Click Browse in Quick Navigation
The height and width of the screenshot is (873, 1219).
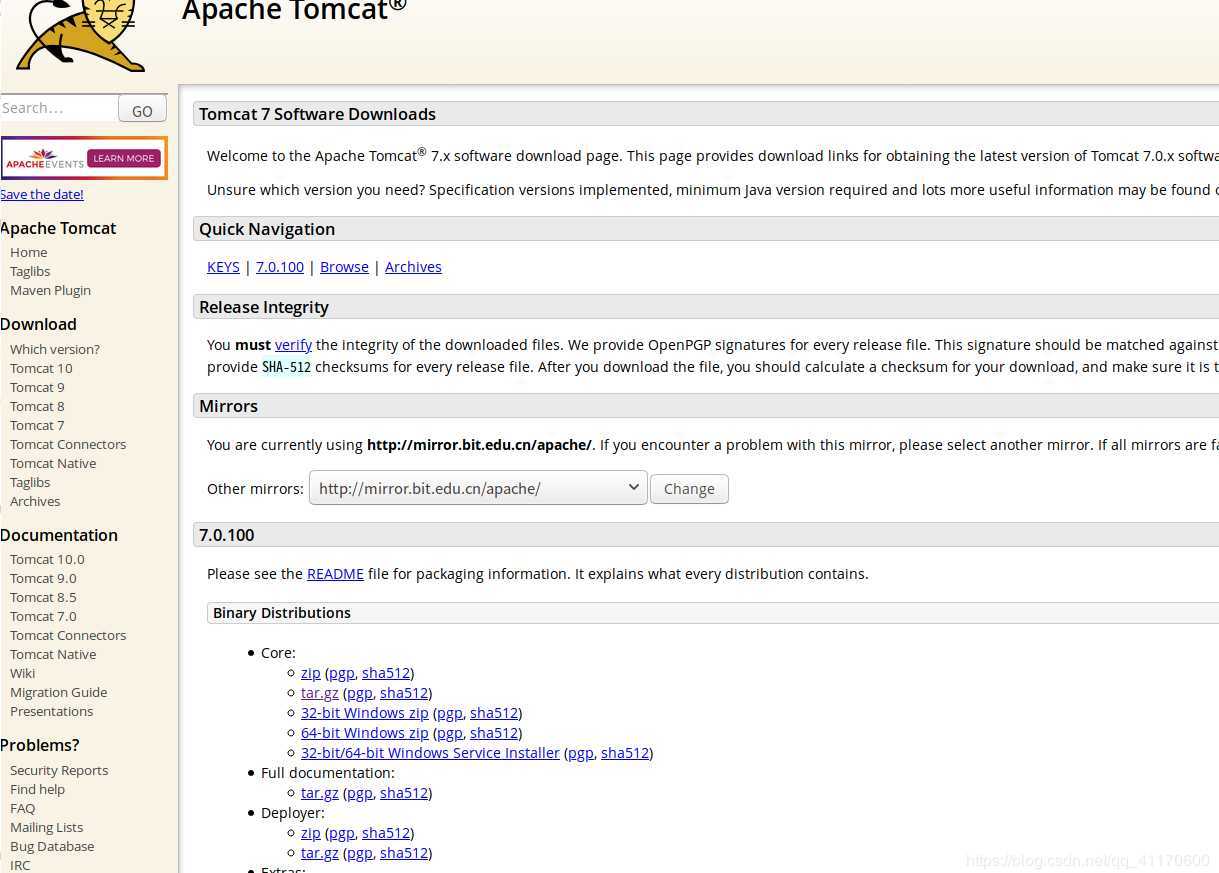point(344,267)
